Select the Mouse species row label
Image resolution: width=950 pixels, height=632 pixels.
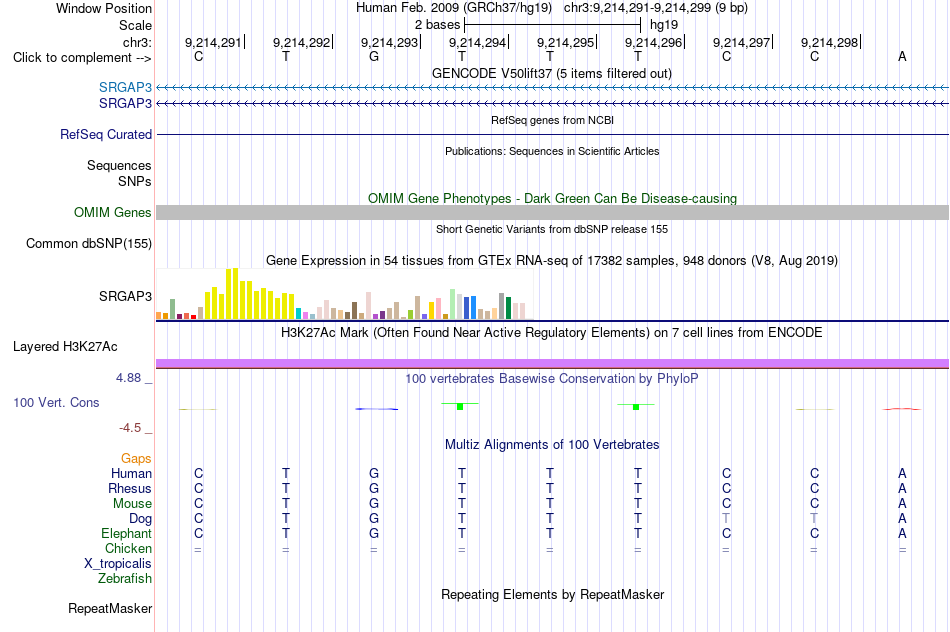(132, 504)
